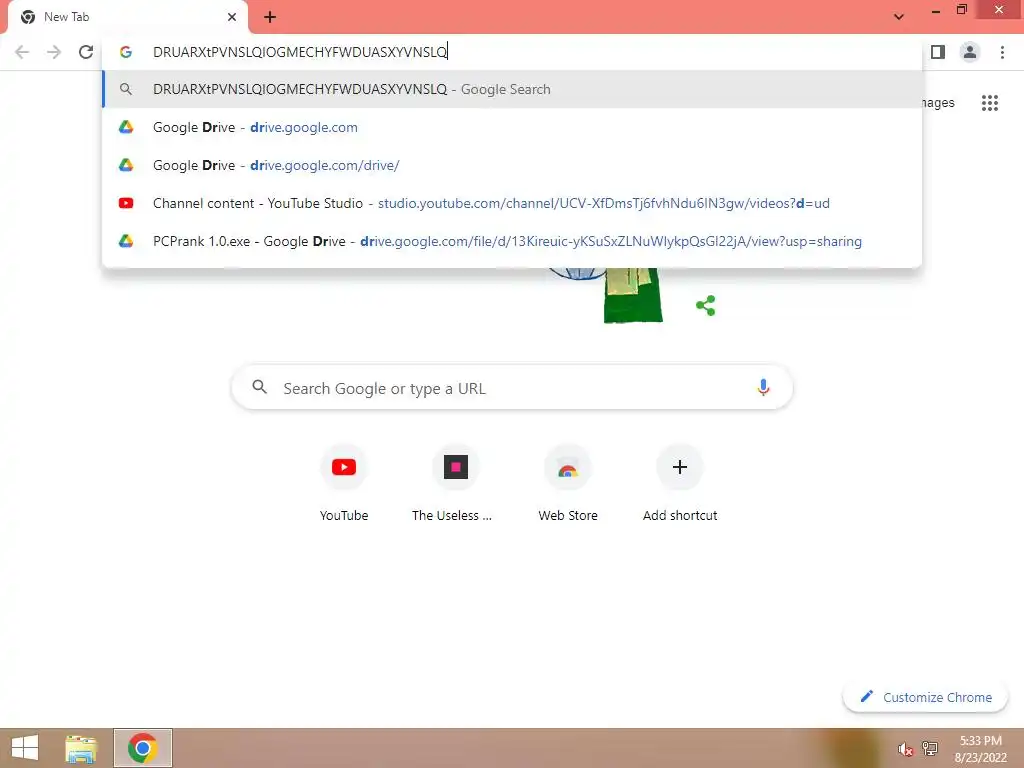Click the Google G icon in the address bar
This screenshot has width=1024, height=768.
tap(126, 52)
